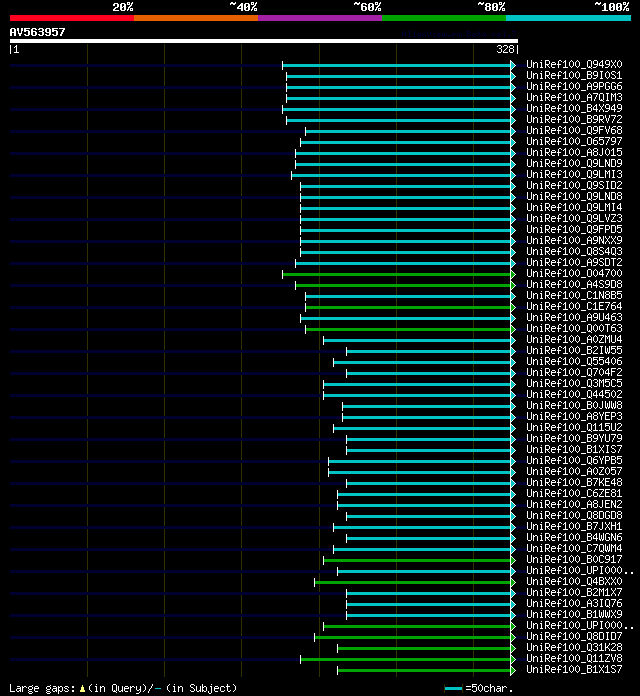The width and height of the screenshot is (640, 696).
Task: Open subject UniRef100_B4X949
Action: pyautogui.click(x=574, y=108)
